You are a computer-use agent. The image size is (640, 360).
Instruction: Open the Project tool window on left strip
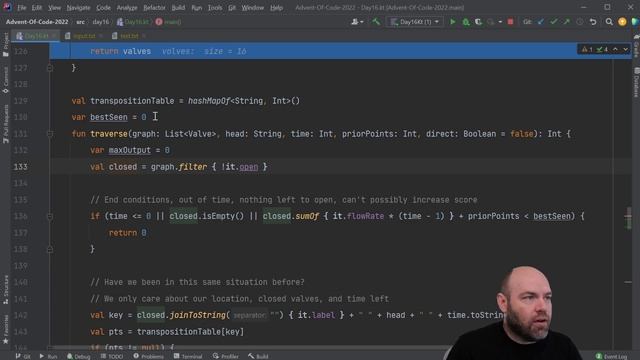5,45
